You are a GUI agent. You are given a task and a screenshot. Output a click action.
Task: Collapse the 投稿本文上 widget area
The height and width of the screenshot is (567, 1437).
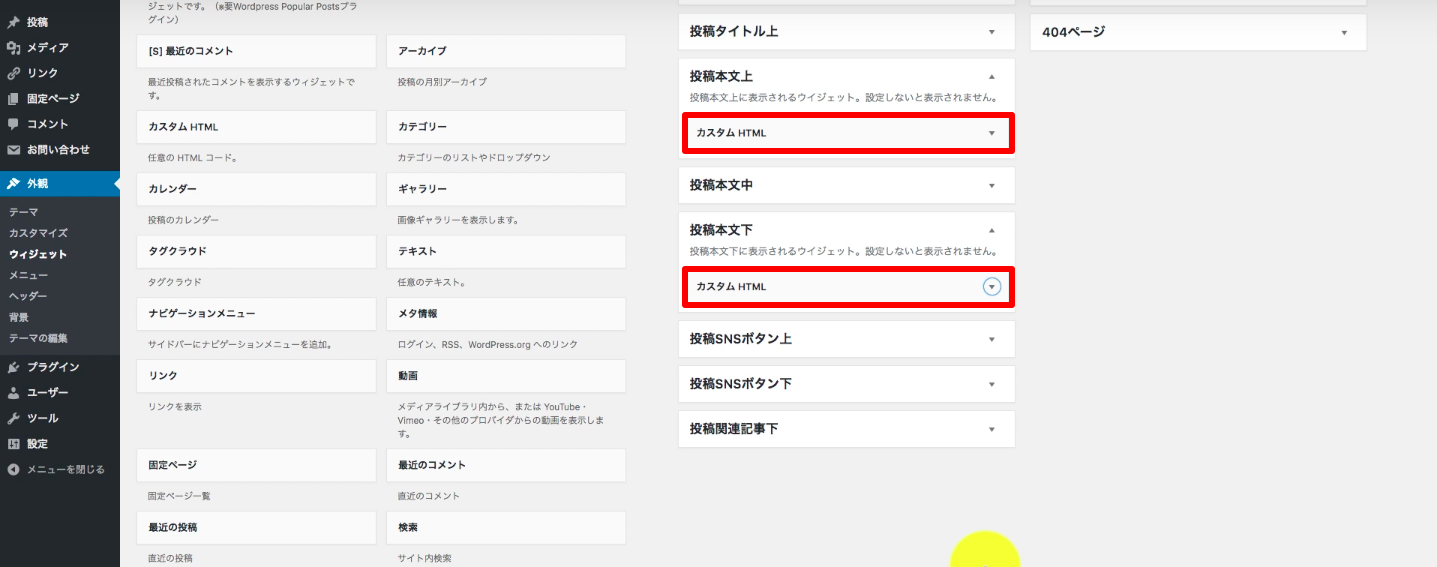(x=991, y=76)
